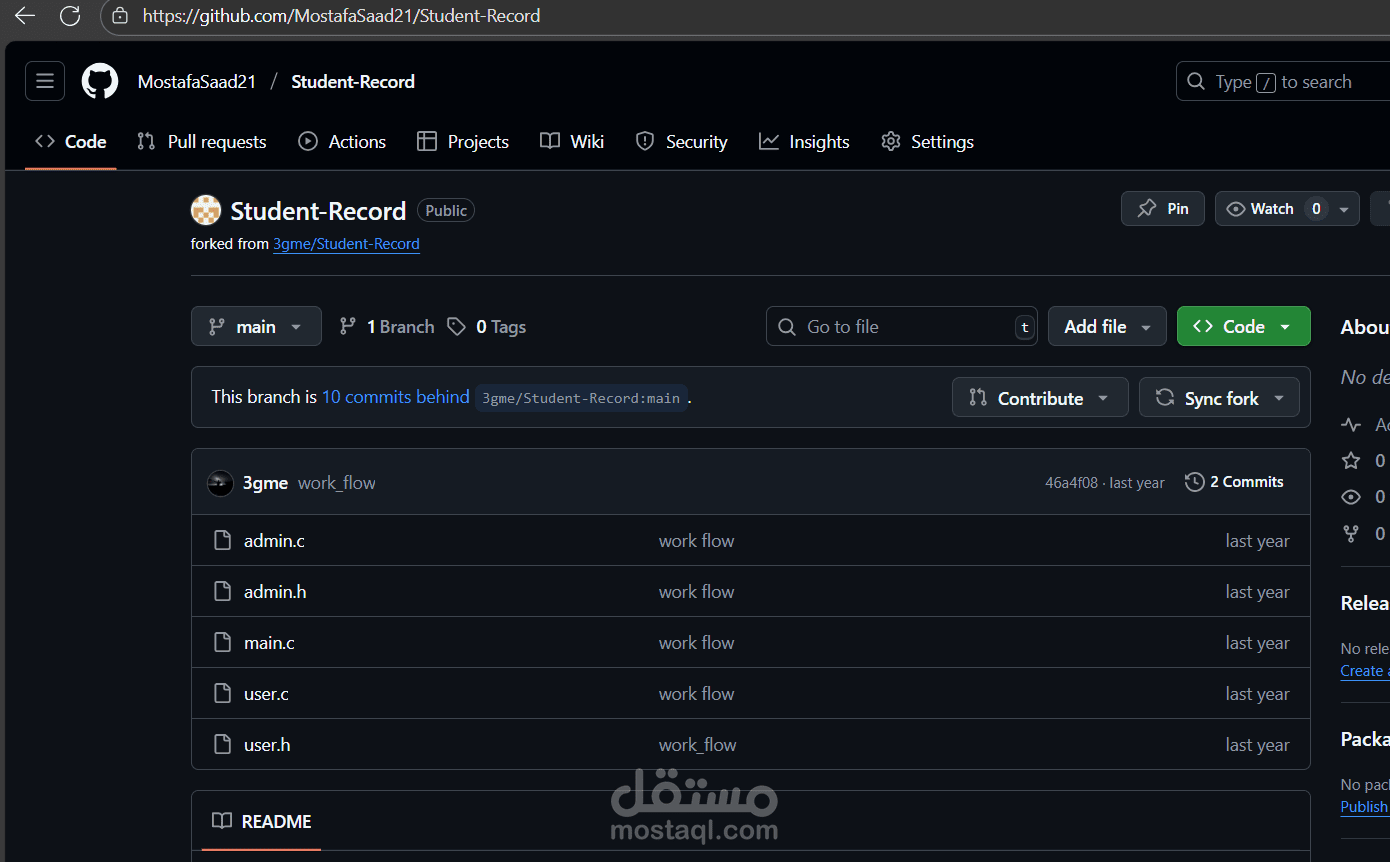1390x862 pixels.
Task: Click the Student-Record breadcrumb link
Action: tap(353, 82)
